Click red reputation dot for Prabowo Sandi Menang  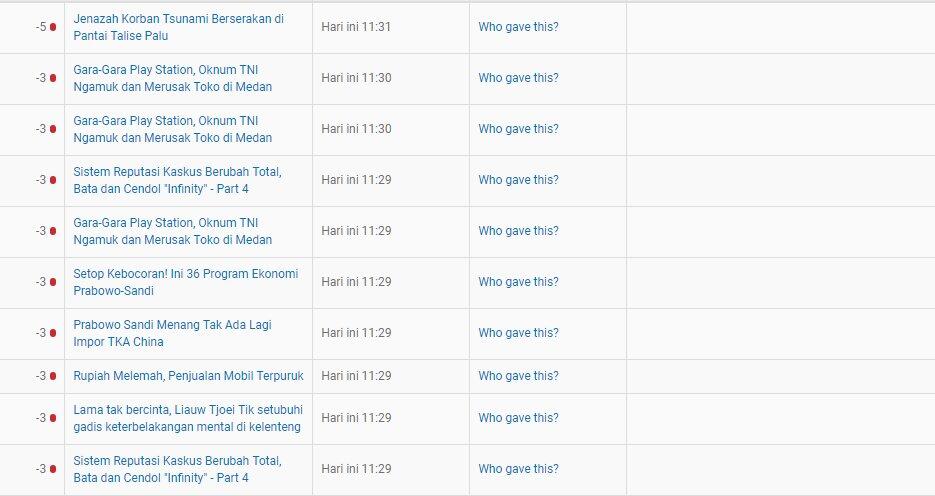tap(53, 333)
